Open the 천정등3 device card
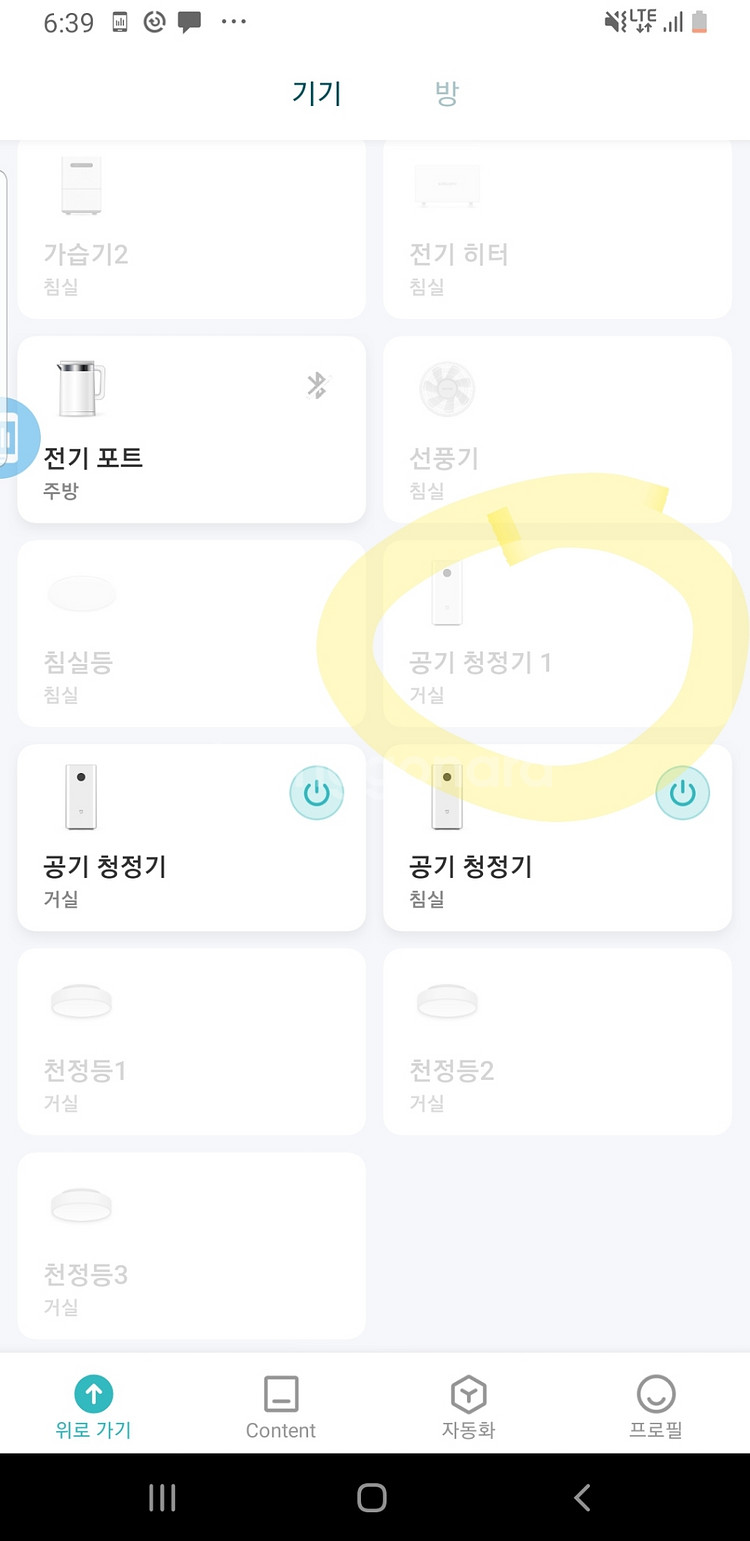750x1541 pixels. pyautogui.click(x=191, y=1245)
